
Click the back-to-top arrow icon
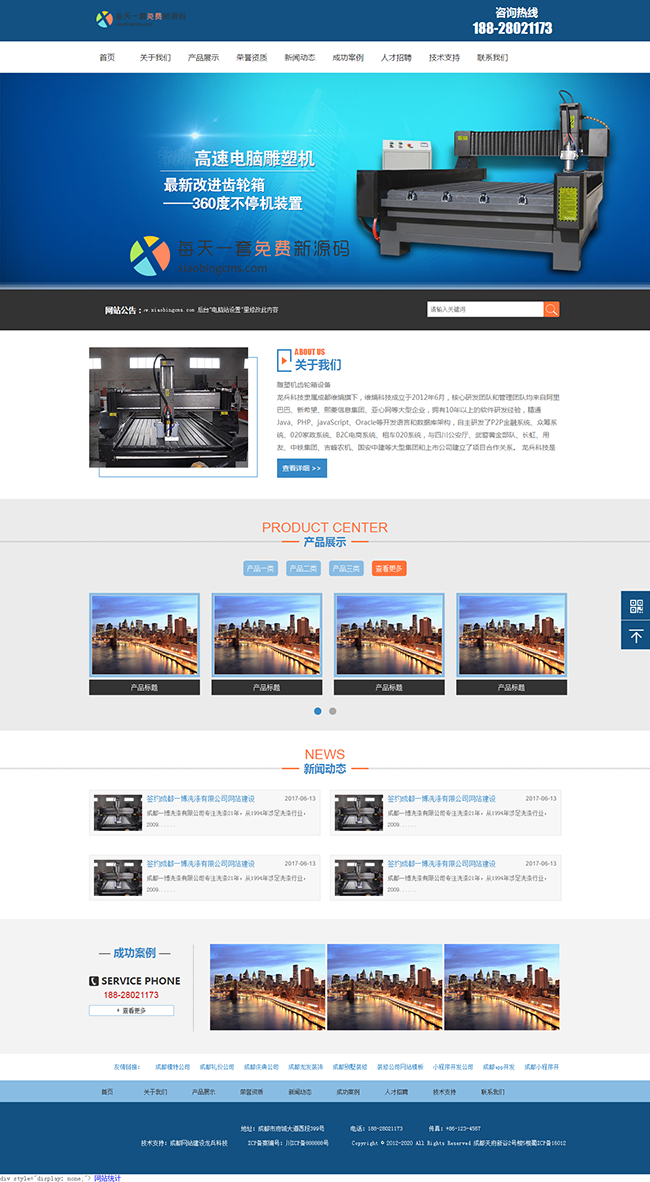636,635
